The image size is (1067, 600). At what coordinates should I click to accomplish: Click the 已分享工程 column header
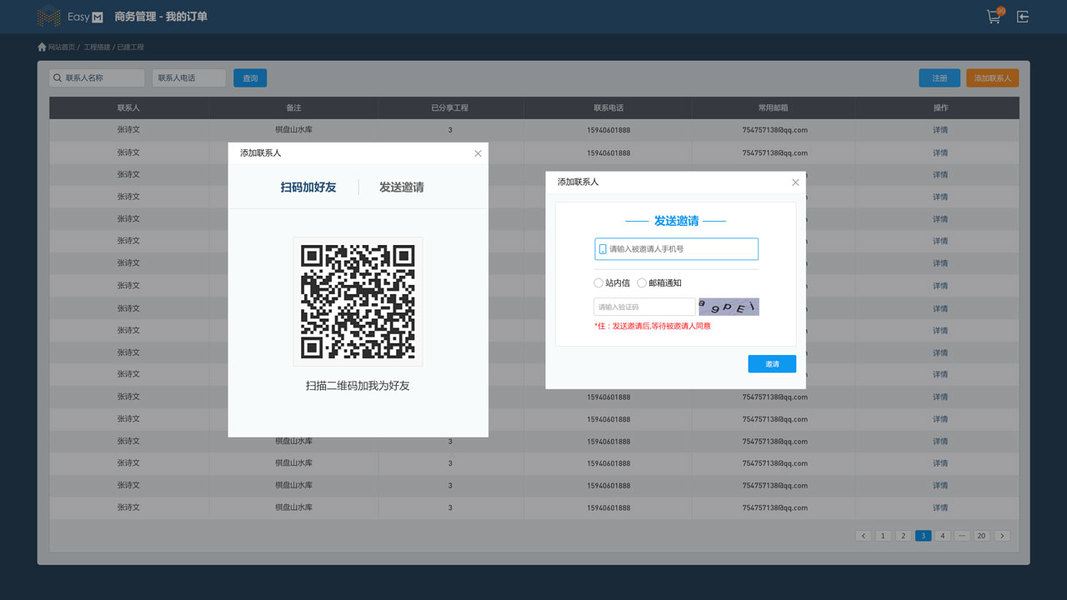[450, 108]
